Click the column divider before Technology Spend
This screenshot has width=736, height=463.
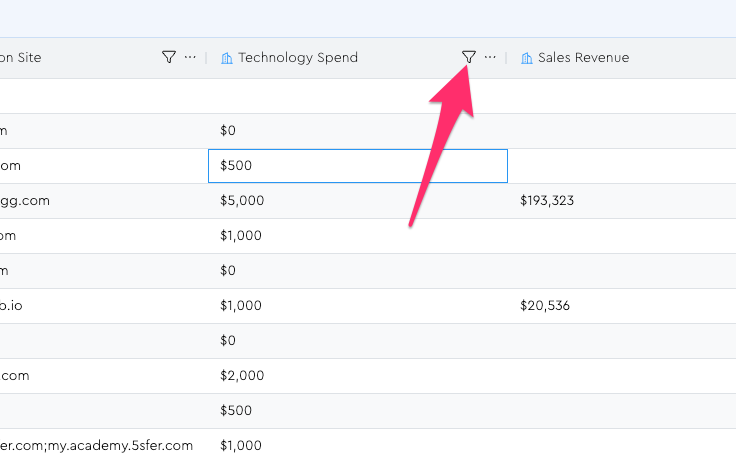point(207,58)
